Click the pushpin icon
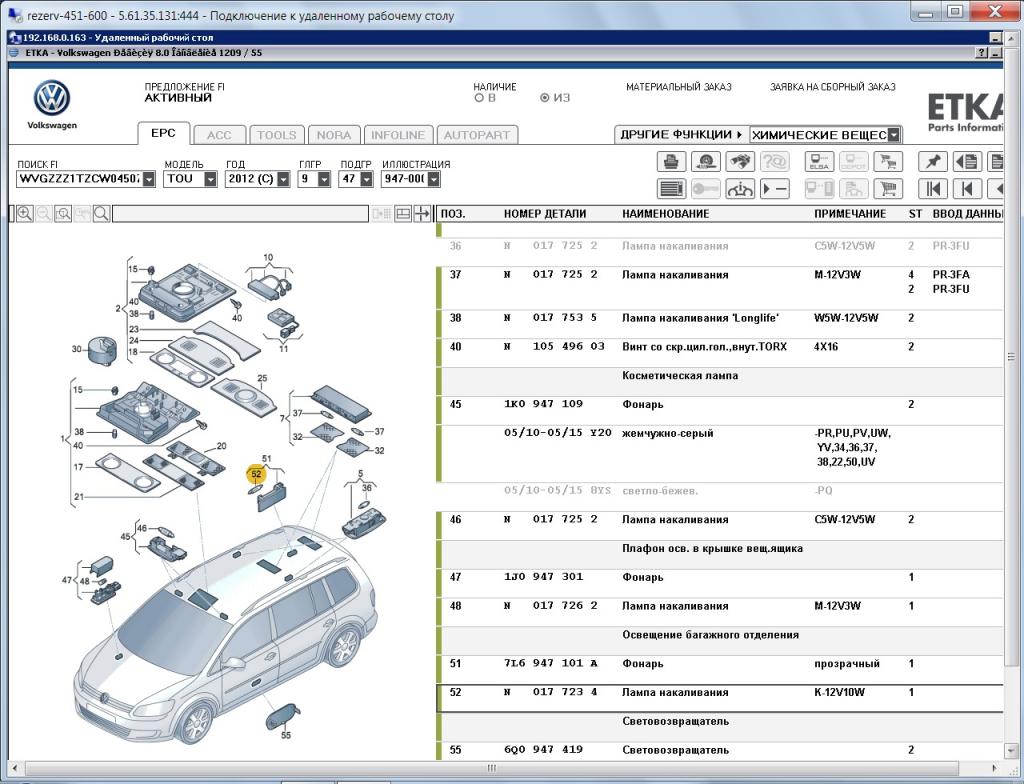Viewport: 1024px width, 784px height. tap(933, 161)
